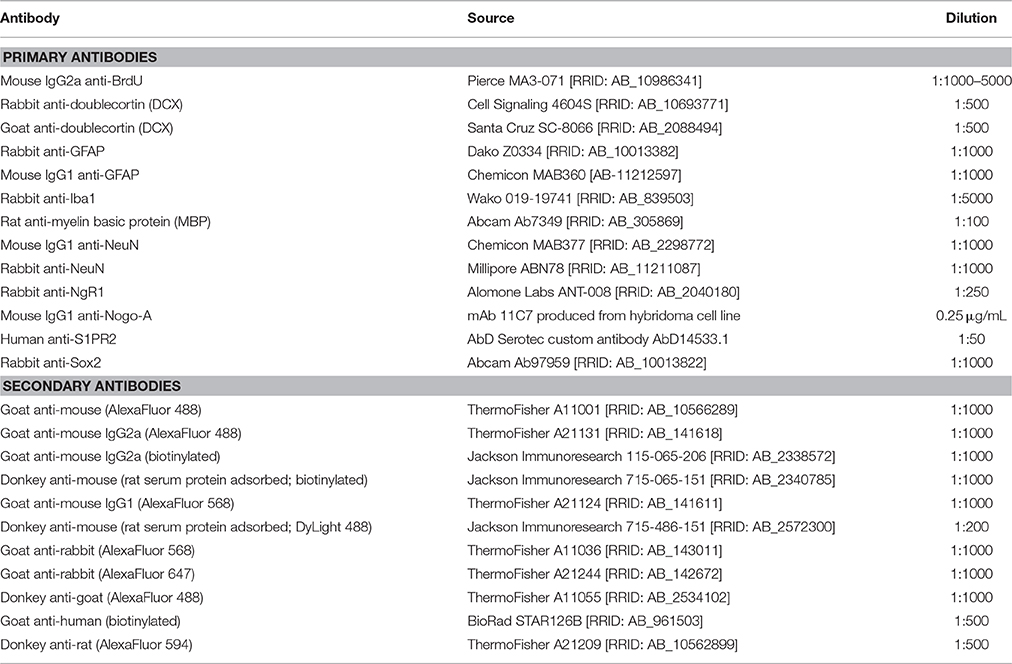Select Goat anti-rabbit (AlexaFluor 647) cell

(x=97, y=574)
